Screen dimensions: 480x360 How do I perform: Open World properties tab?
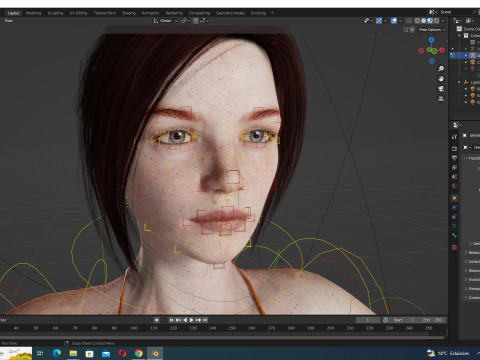[x=454, y=186]
